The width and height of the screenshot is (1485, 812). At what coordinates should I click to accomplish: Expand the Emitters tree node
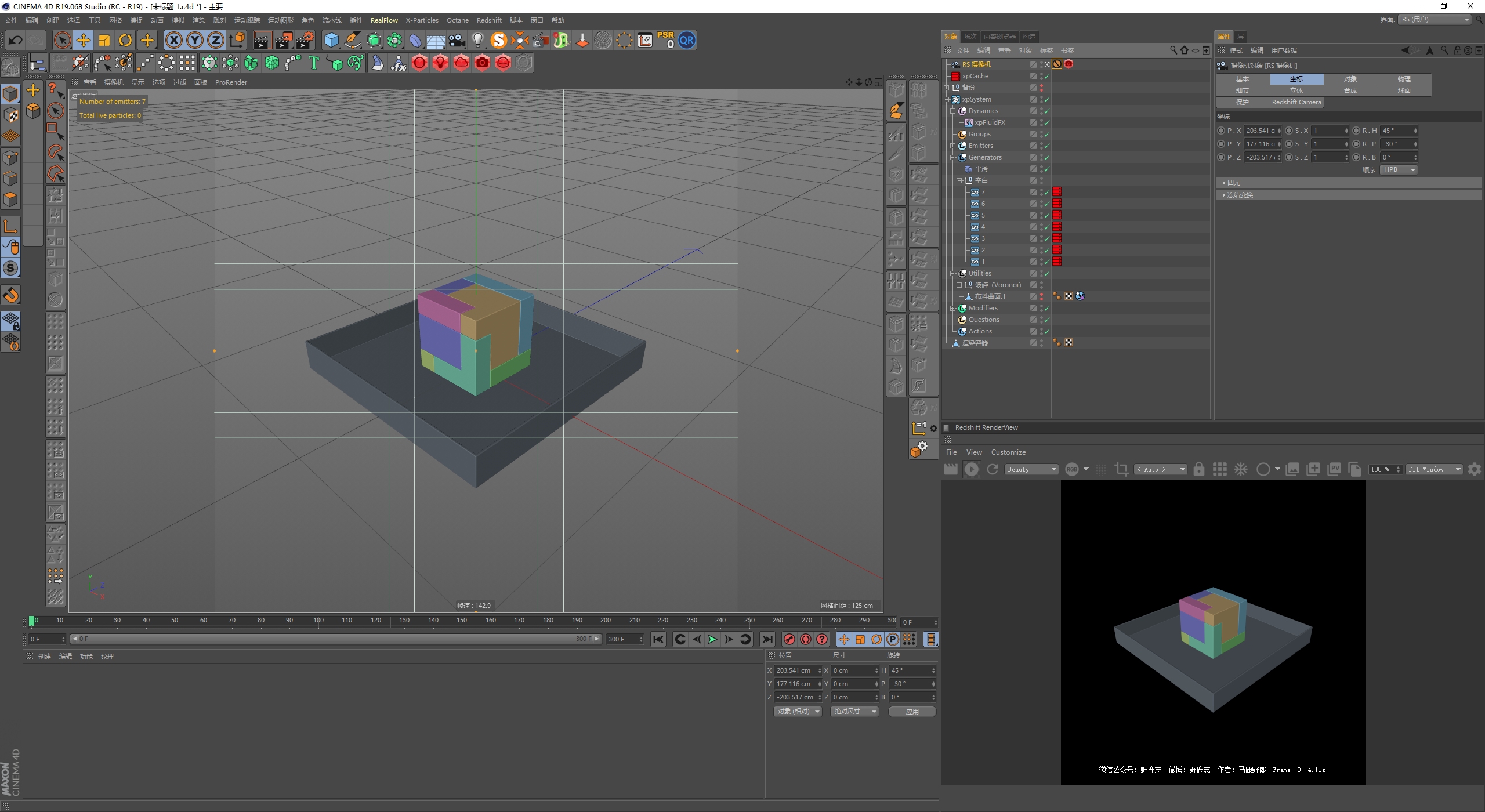coord(952,146)
